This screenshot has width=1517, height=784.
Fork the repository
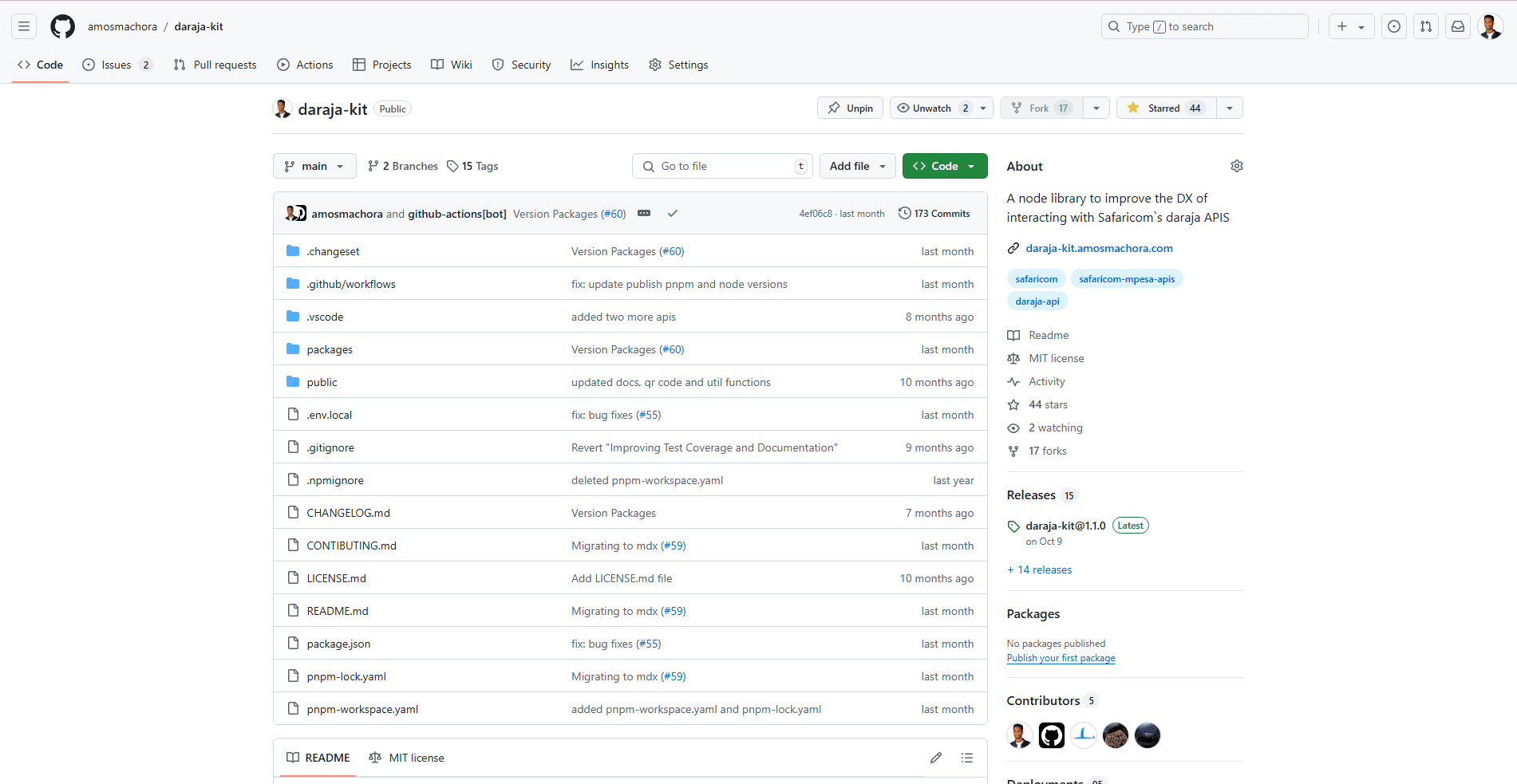click(1041, 108)
